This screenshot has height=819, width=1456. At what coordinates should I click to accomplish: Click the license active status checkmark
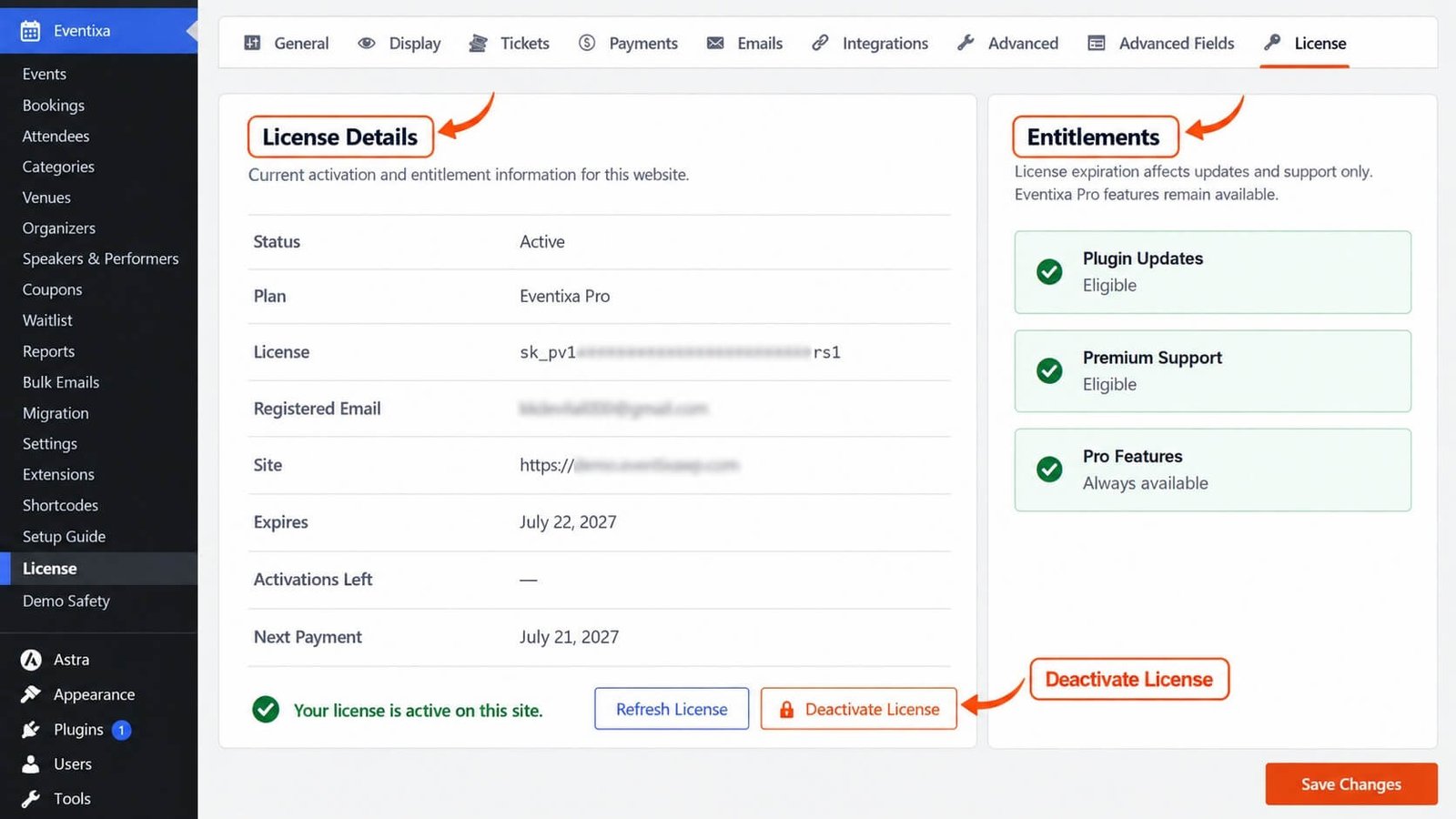266,709
